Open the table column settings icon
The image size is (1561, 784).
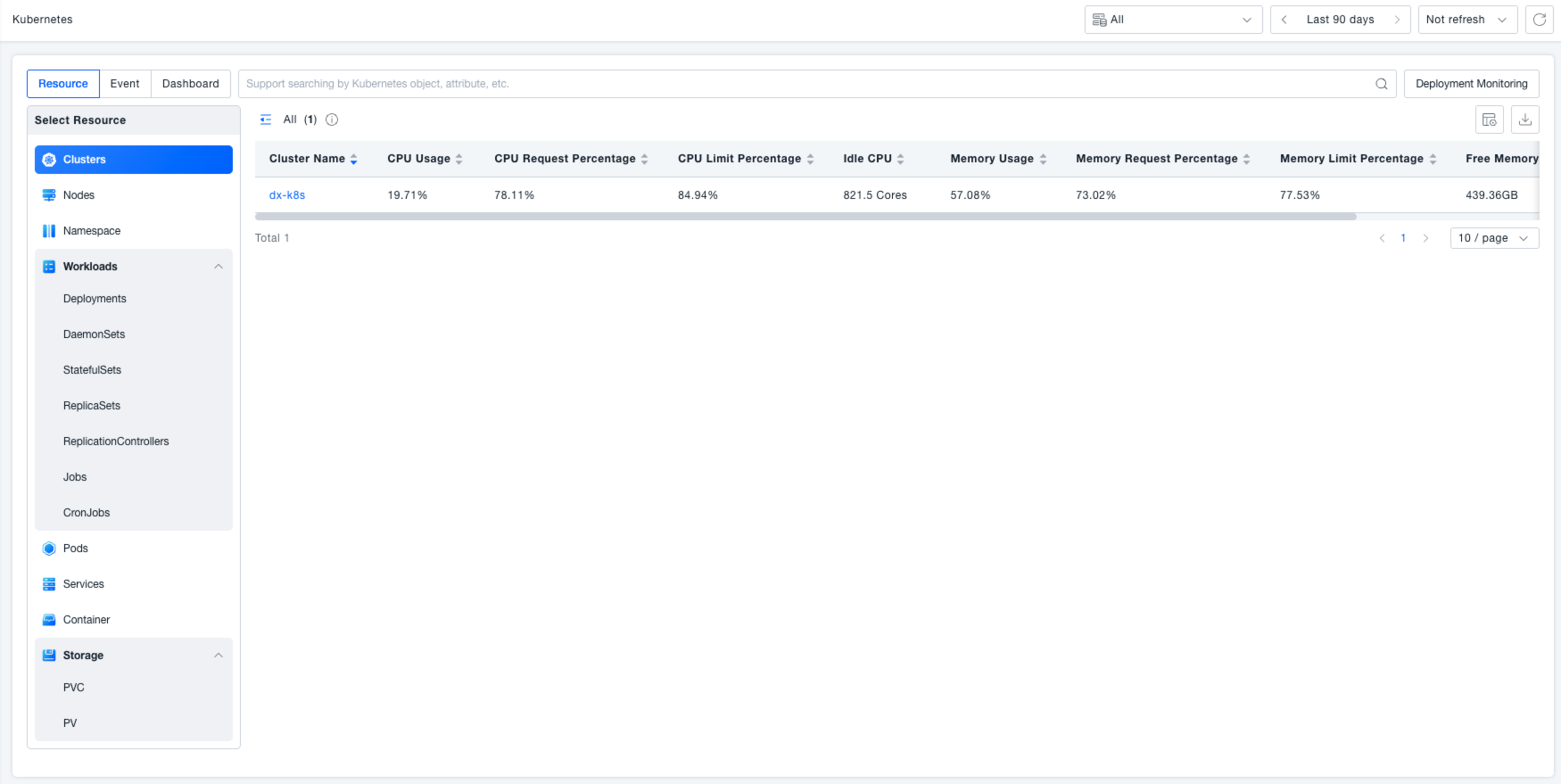click(1489, 120)
